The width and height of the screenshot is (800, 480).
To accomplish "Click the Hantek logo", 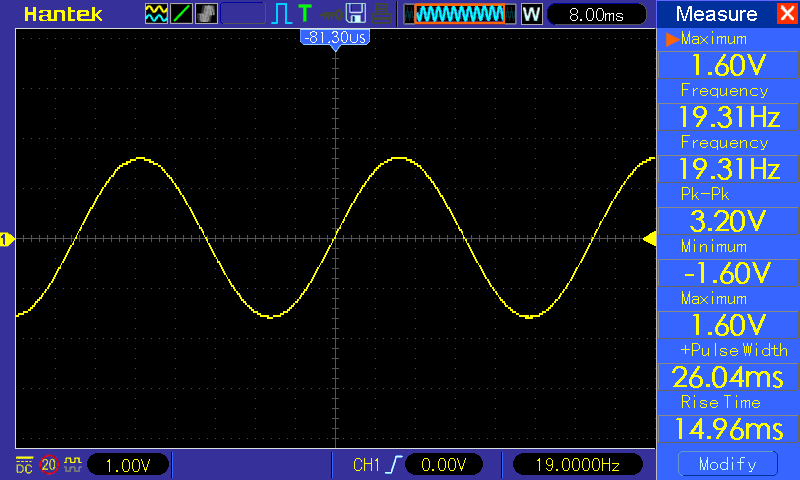I will [63, 14].
